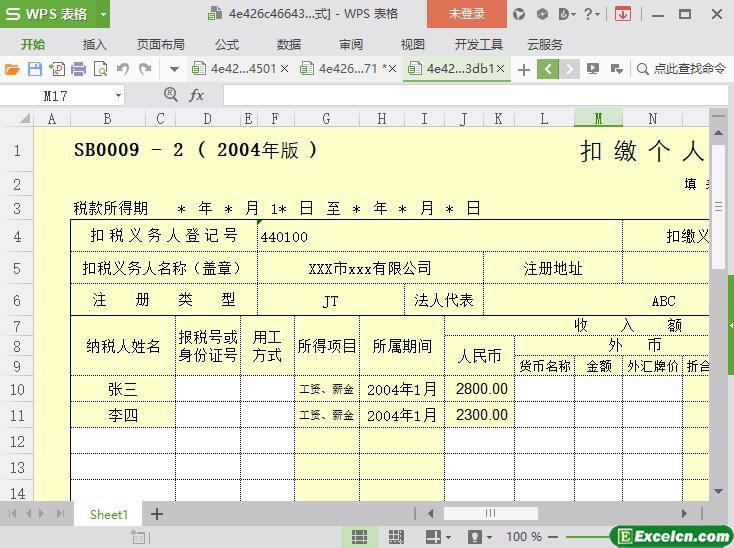Go to next document tab gray arrow
734x548 pixels.
[x=569, y=69]
